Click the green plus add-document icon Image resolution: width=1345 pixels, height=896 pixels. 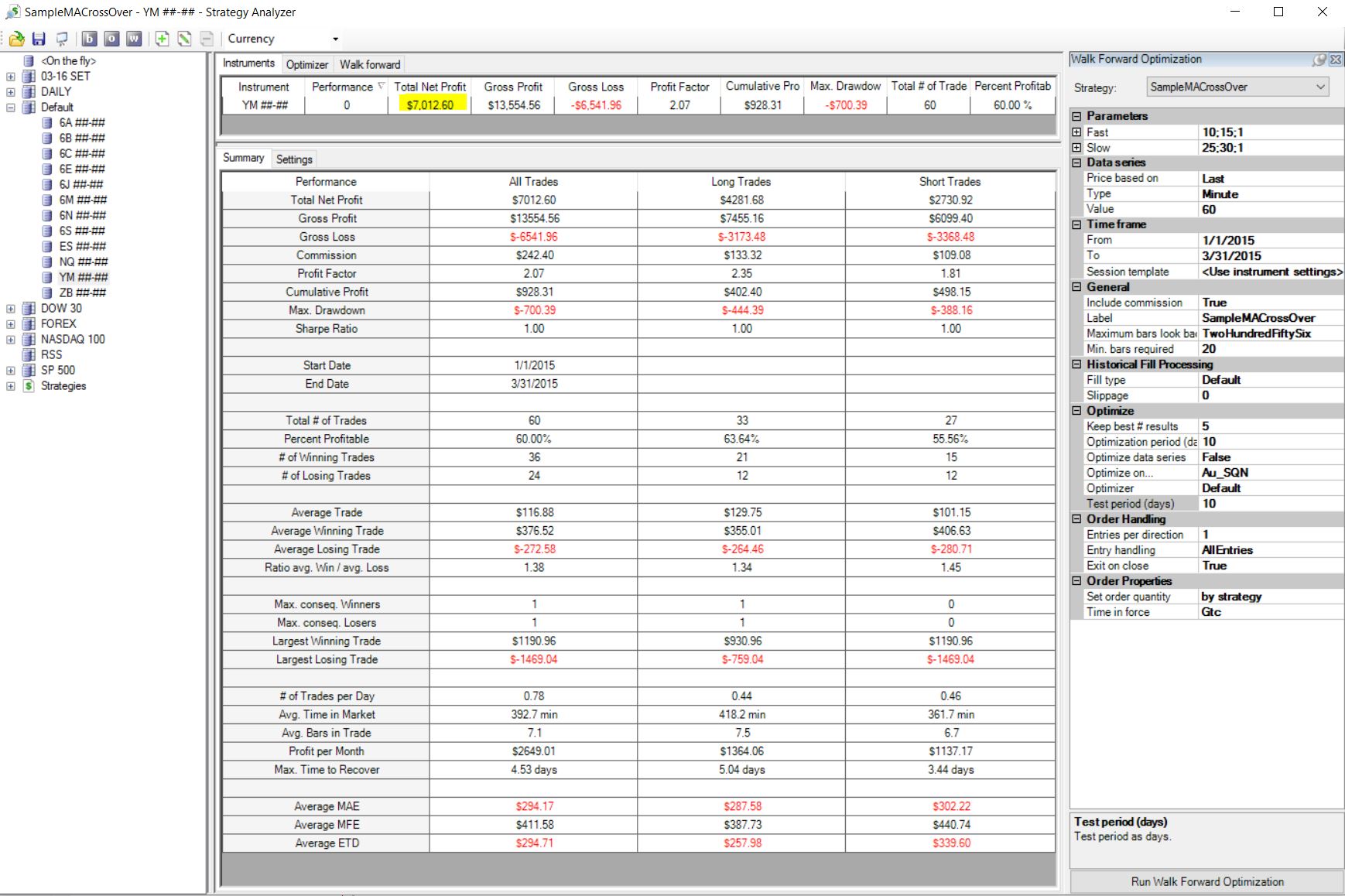pos(162,39)
